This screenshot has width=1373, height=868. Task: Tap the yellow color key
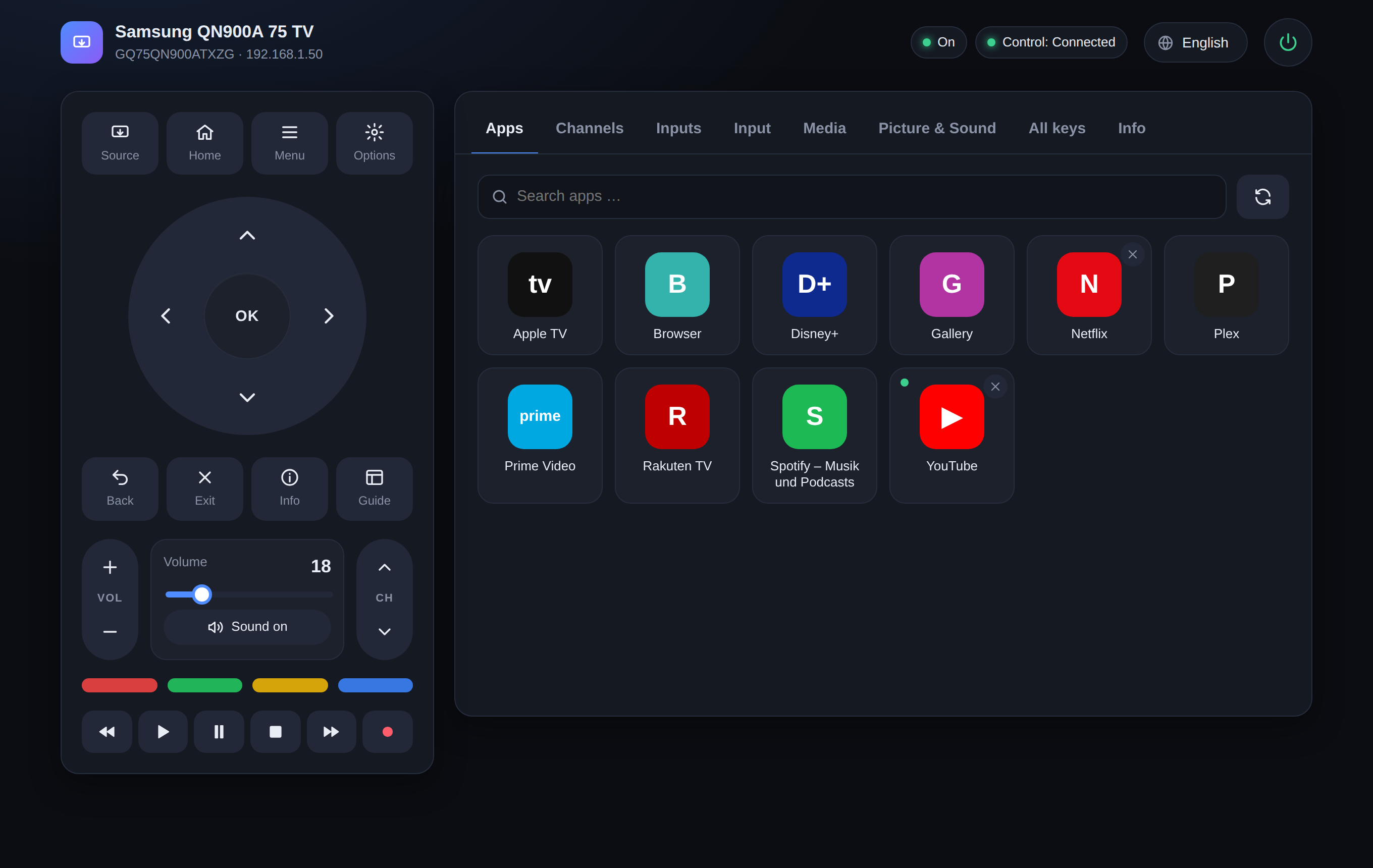tap(290, 685)
